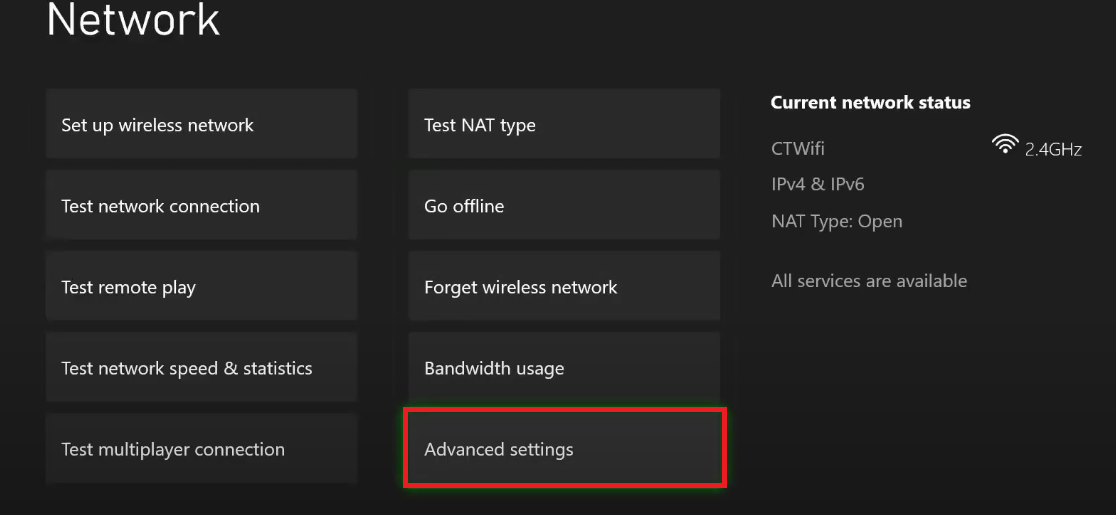This screenshot has width=1116, height=515.
Task: Open Test network speed & statistics
Action: [201, 368]
